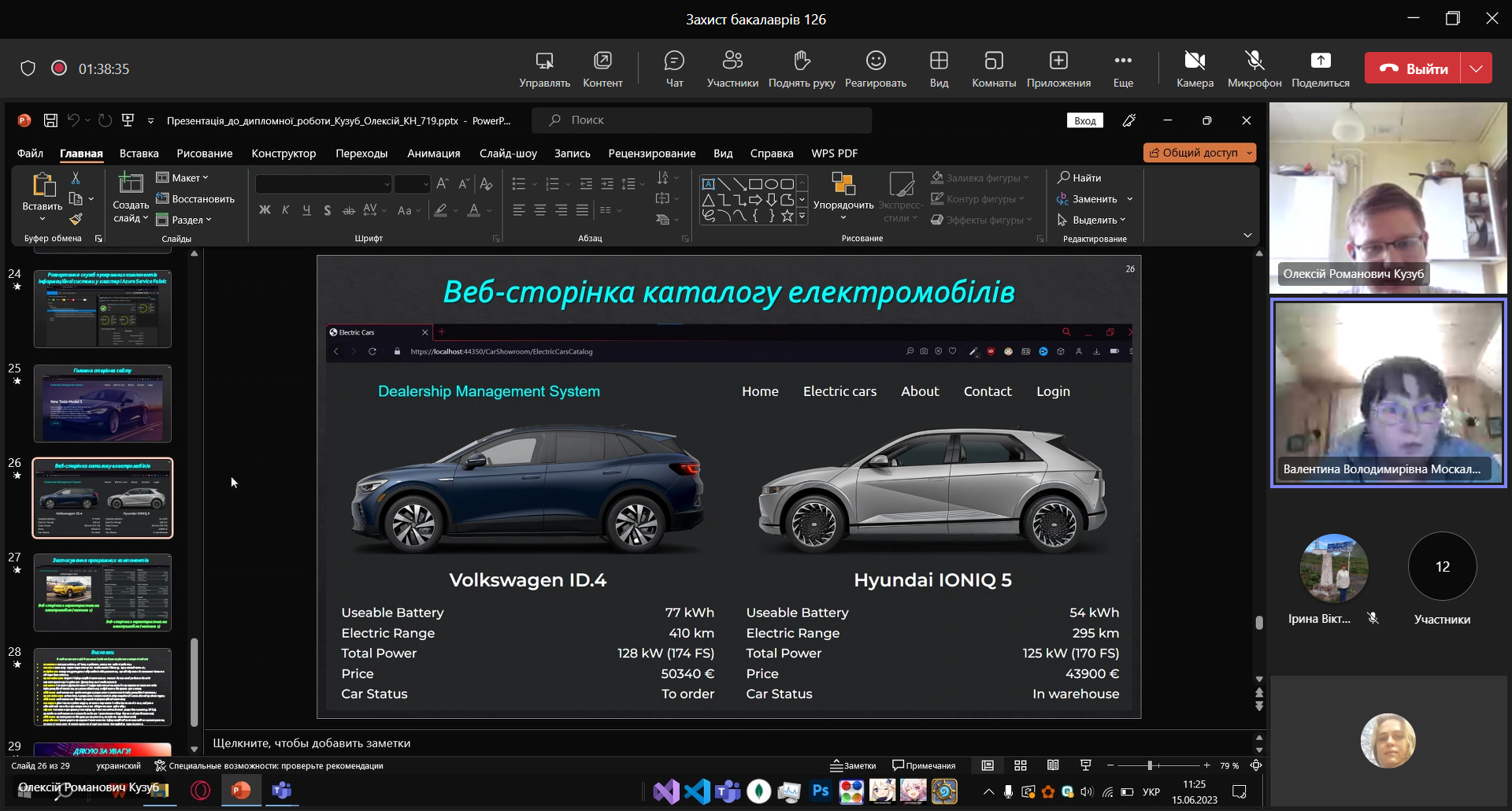Toggle bold text formatting
Screen dimensions: 1512x811
(265, 210)
